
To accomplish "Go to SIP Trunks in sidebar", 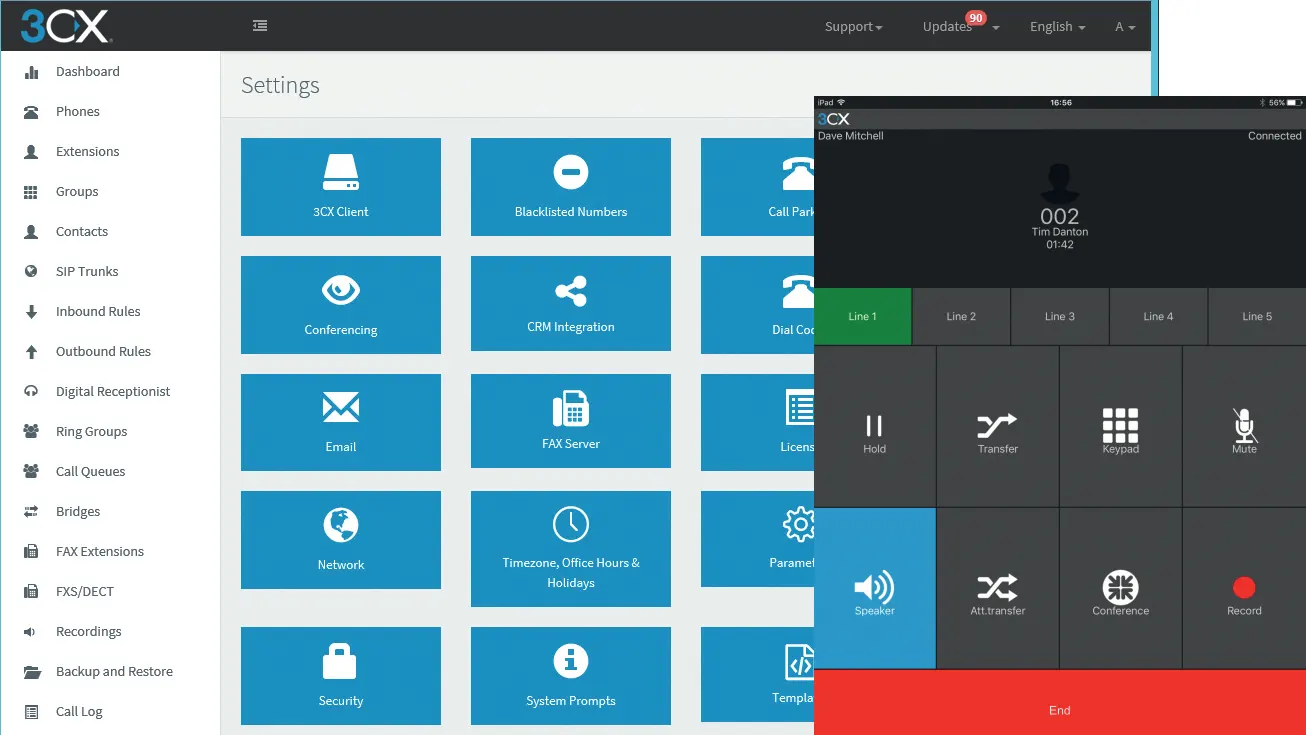I will [87, 271].
